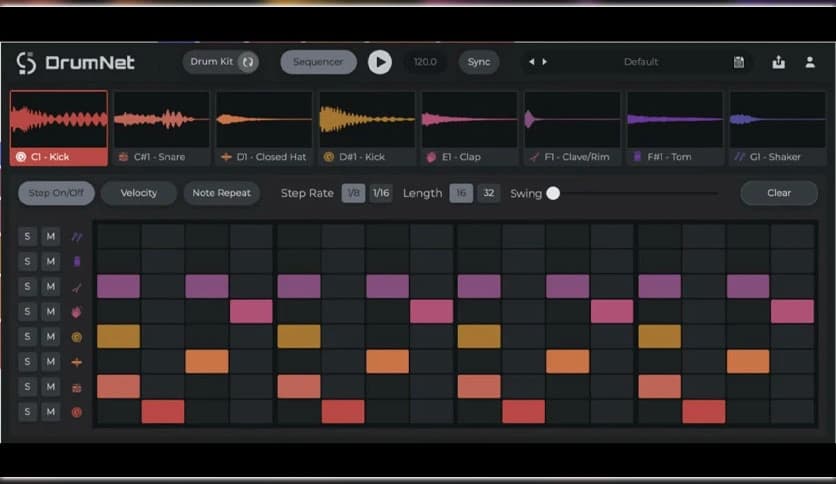Screen dimensions: 836x484
Task: Click the export/share icon
Action: [778, 62]
